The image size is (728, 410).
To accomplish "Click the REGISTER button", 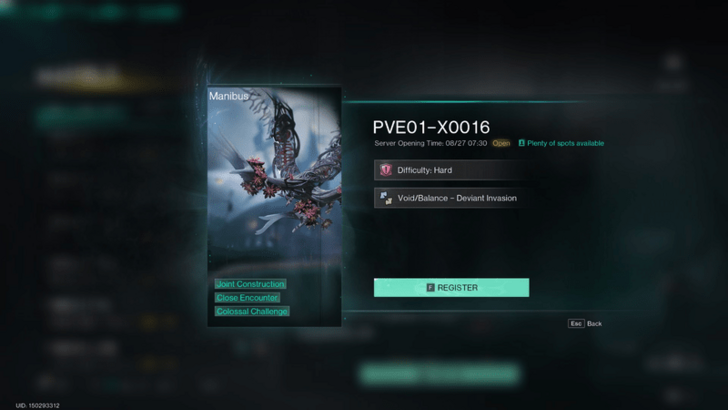I will click(451, 287).
